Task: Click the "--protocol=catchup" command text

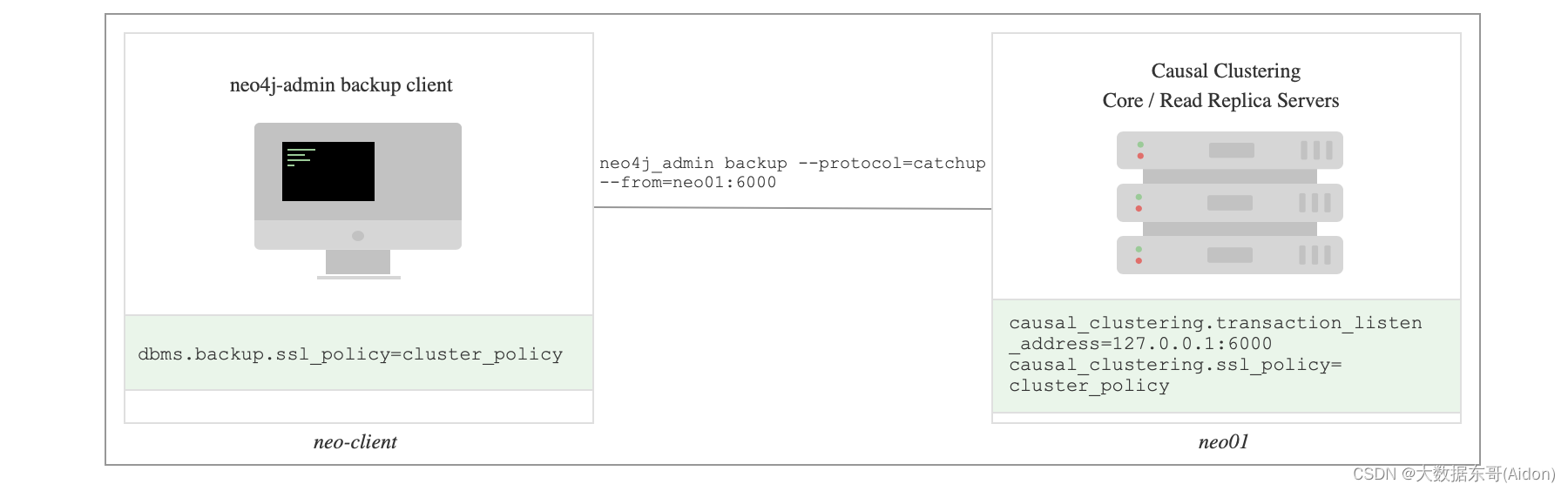Action: tap(892, 164)
